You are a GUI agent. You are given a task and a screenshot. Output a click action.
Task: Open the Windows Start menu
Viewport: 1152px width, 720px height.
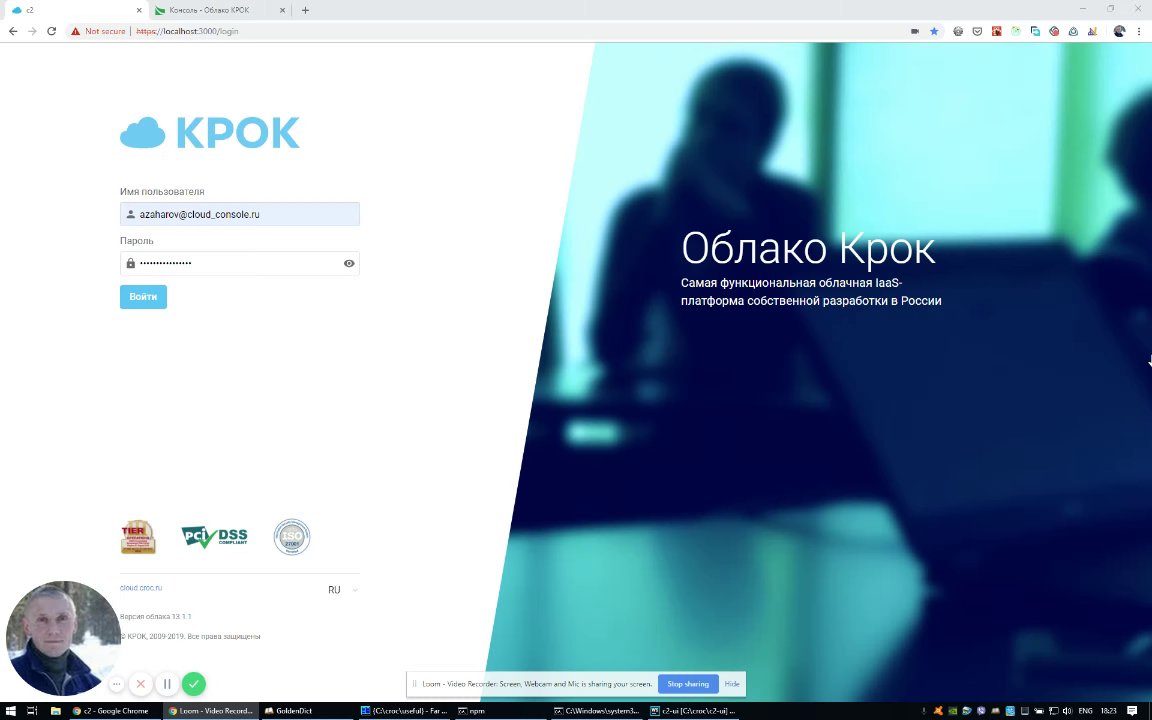pyautogui.click(x=10, y=711)
